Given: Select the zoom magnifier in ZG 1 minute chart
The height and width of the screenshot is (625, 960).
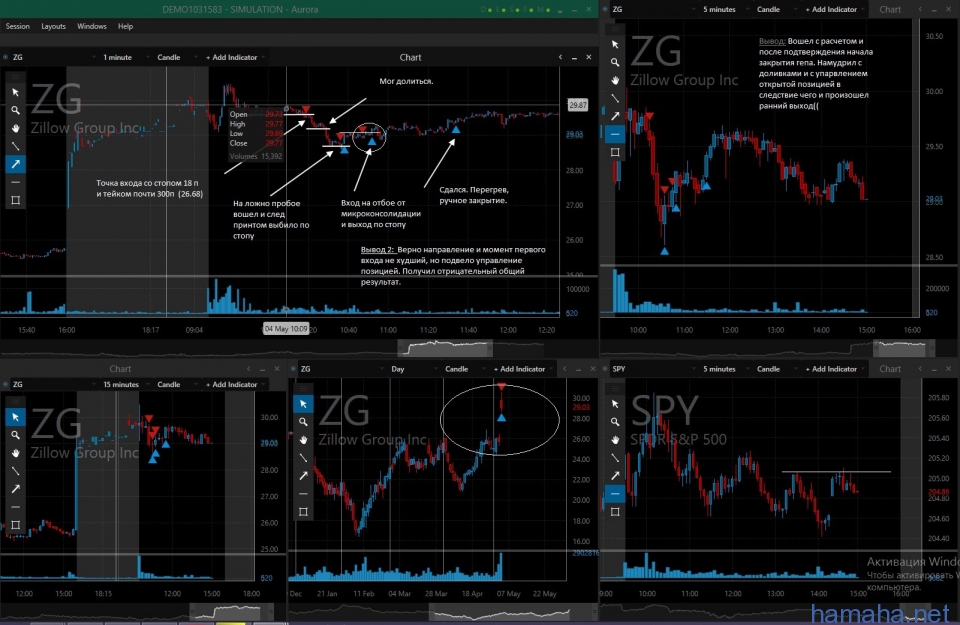Looking at the screenshot, I should pos(15,110).
